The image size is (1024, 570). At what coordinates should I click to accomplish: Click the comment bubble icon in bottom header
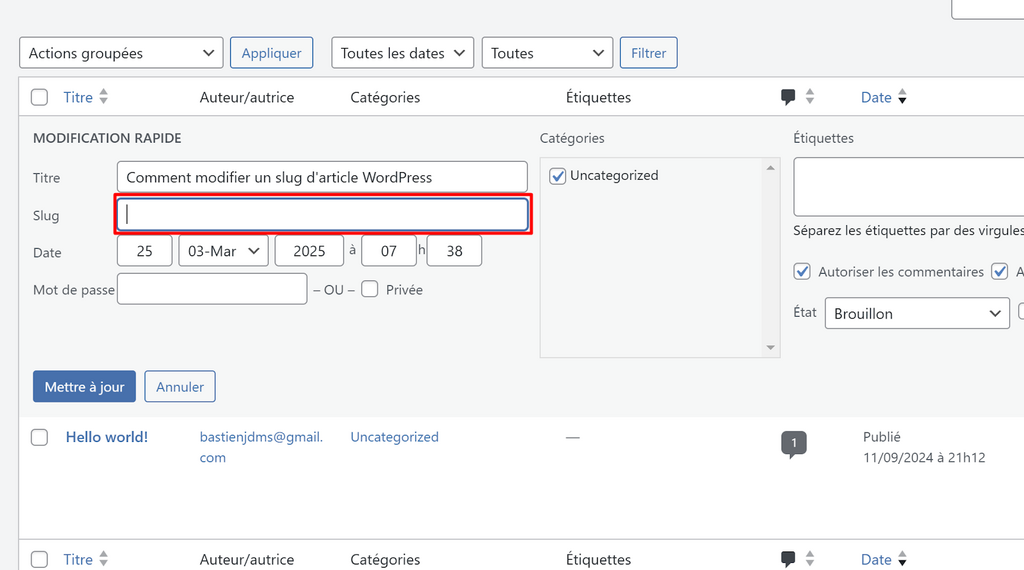click(x=789, y=559)
